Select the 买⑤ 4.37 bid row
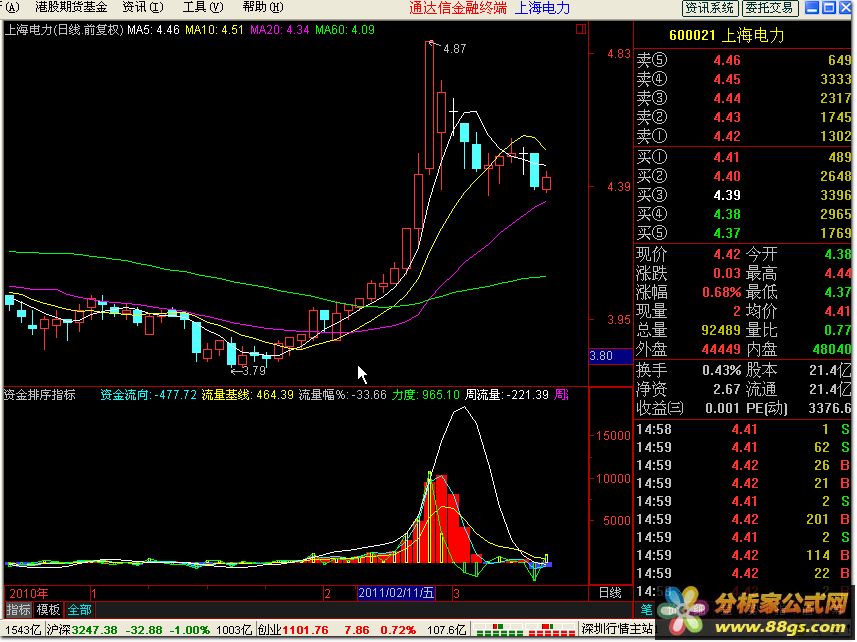The image size is (857, 642). (743, 233)
